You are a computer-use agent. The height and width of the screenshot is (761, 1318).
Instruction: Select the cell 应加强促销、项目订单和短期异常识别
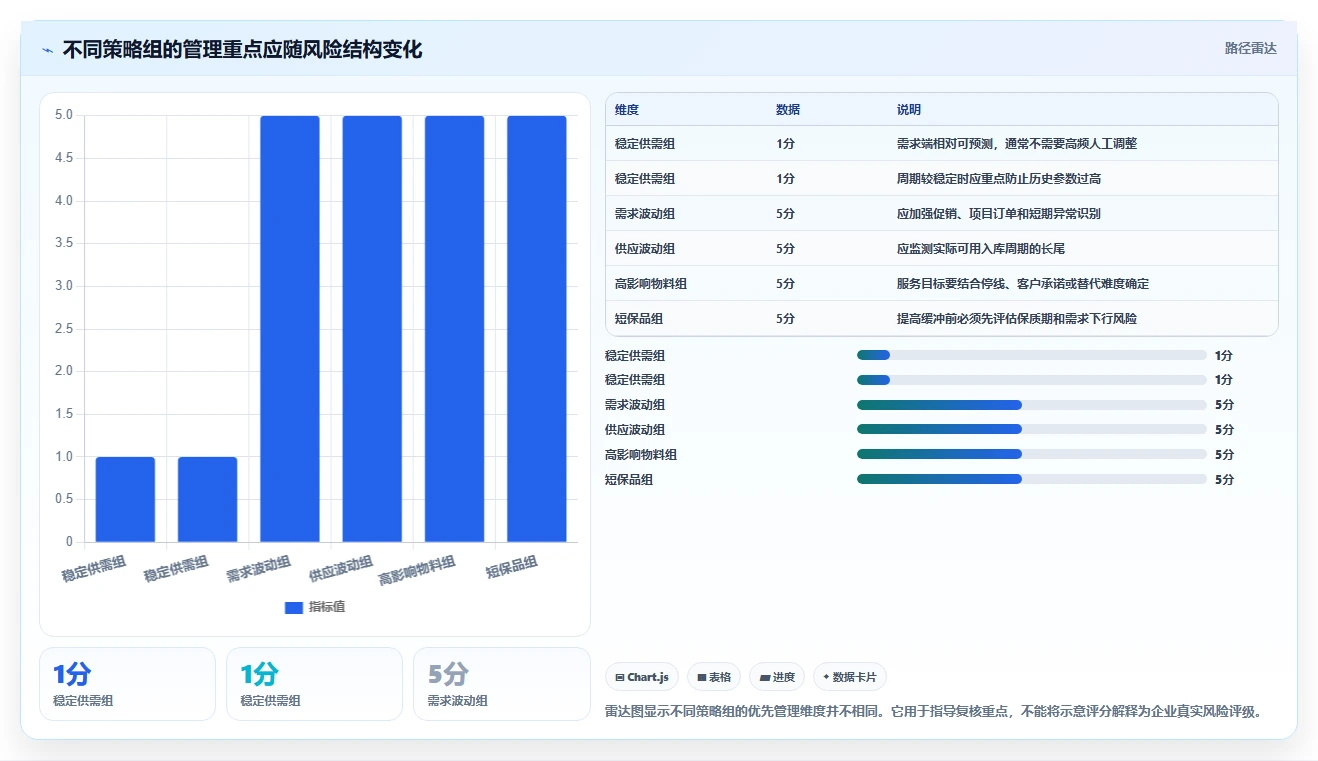(999, 214)
